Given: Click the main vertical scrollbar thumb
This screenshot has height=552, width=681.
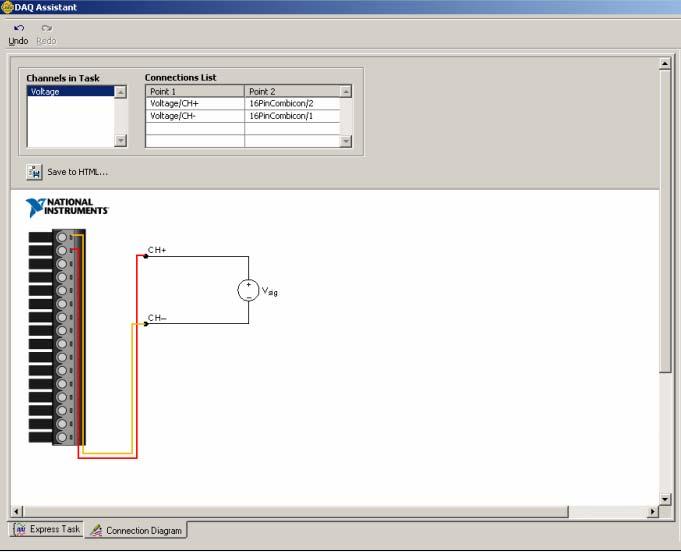Looking at the screenshot, I should pos(665,221).
